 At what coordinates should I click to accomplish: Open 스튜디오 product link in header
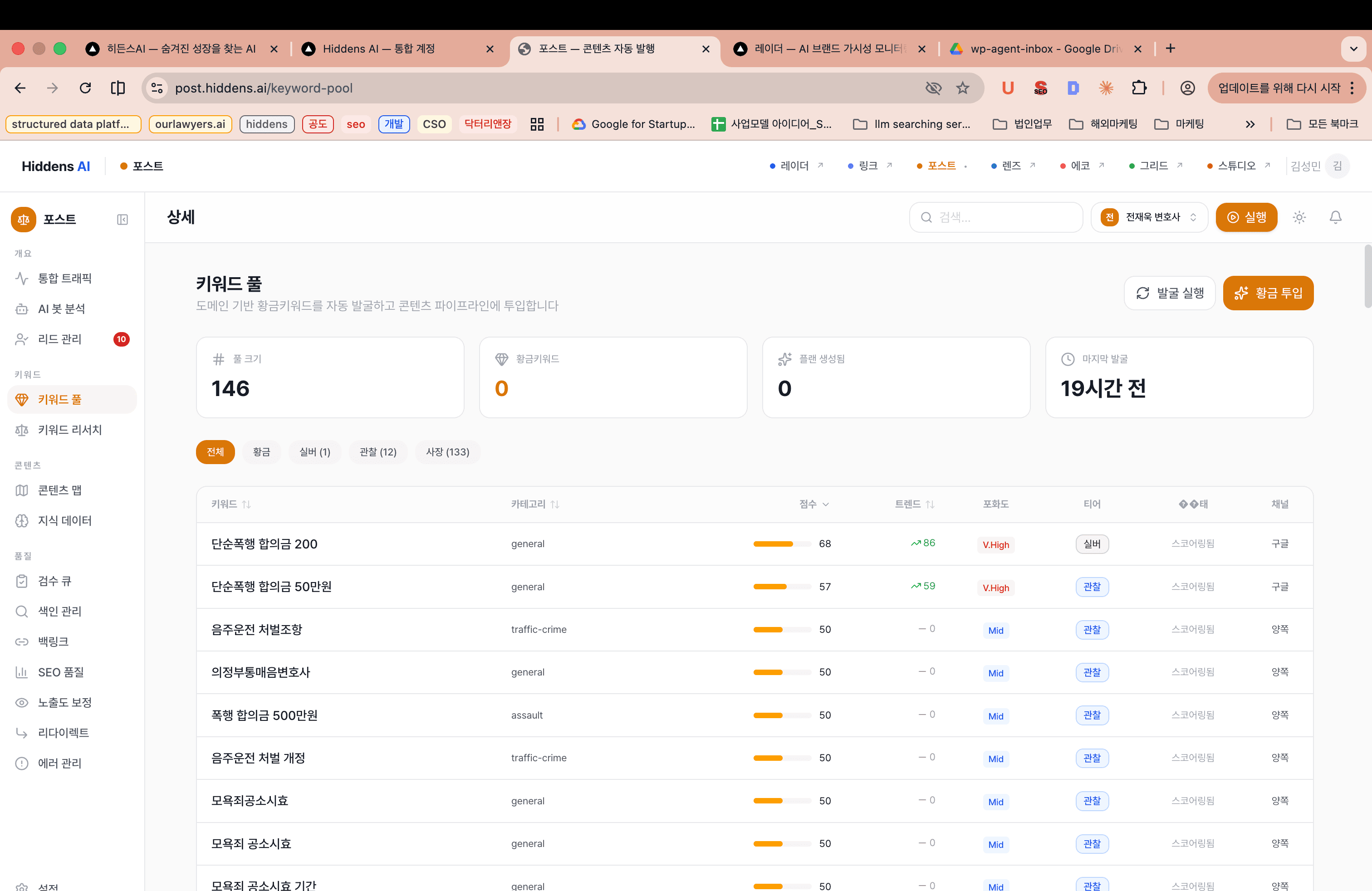click(x=1239, y=166)
